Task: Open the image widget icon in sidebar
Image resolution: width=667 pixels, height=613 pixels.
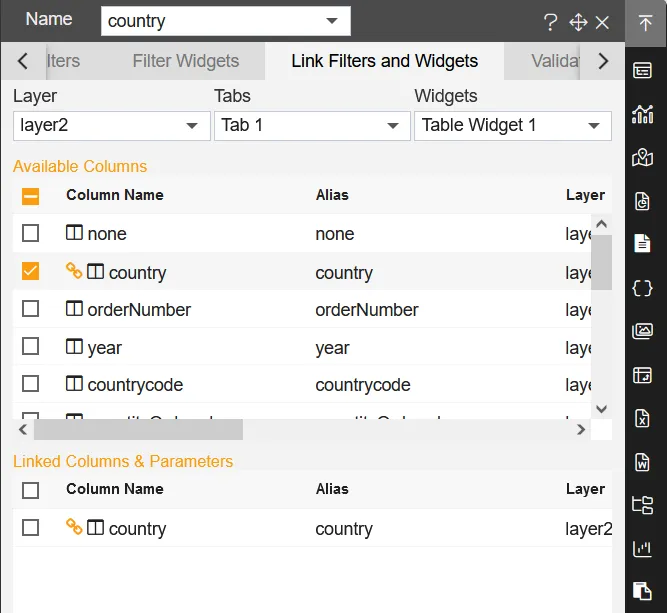Action: coord(642,331)
